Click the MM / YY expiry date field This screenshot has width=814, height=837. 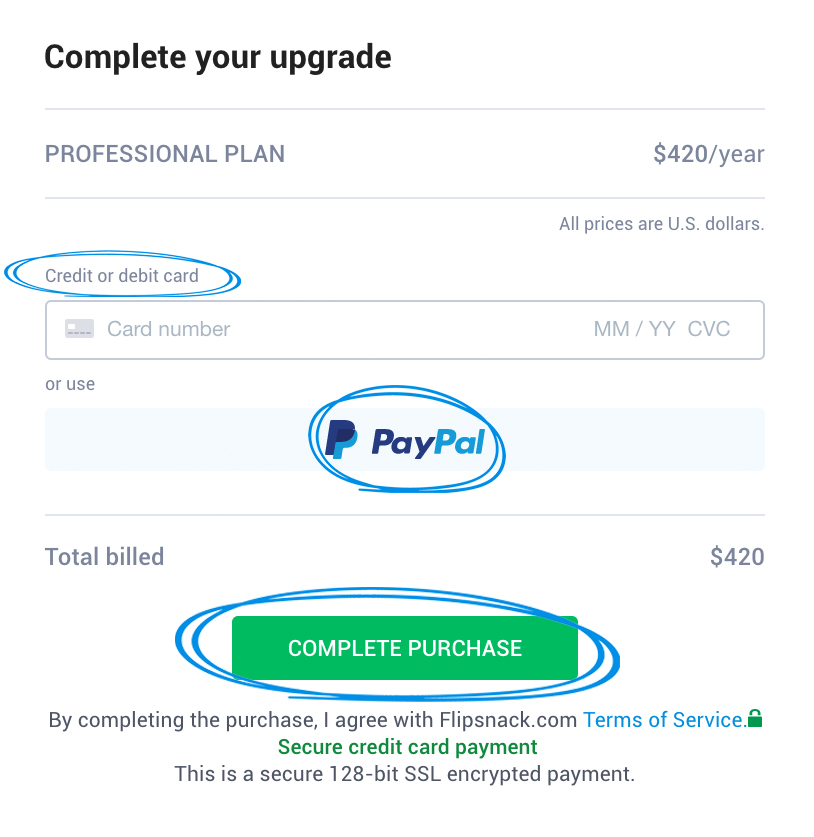tap(634, 329)
